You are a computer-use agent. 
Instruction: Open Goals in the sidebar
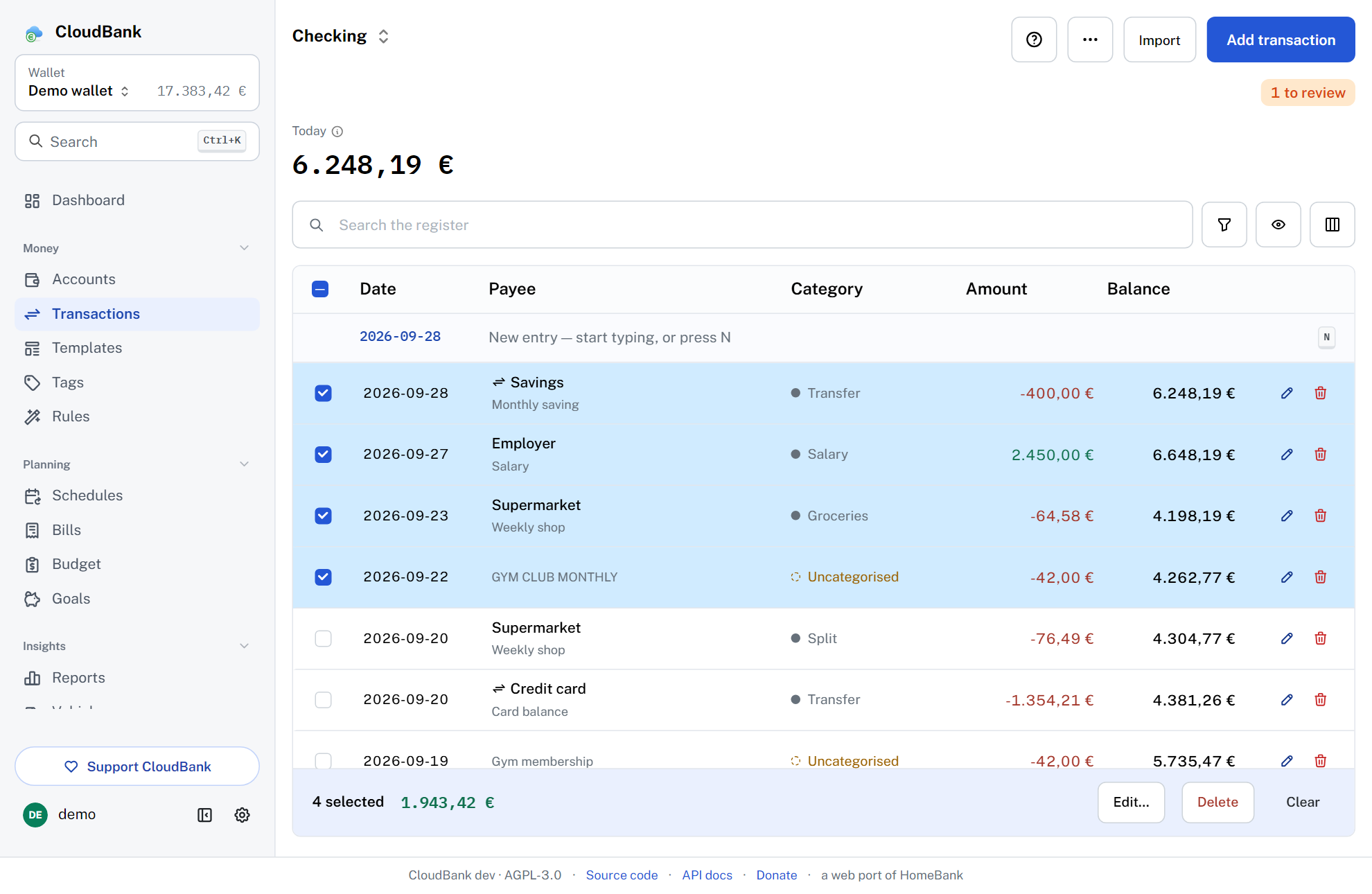point(137,599)
